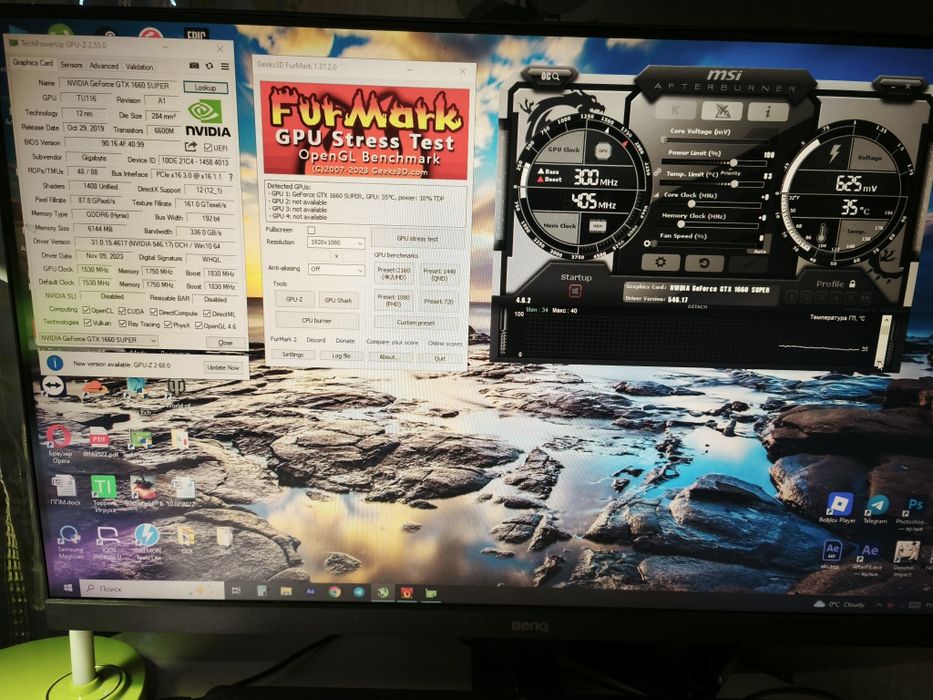Toggle the Afterburner Startup Windows icon

pyautogui.click(x=575, y=291)
